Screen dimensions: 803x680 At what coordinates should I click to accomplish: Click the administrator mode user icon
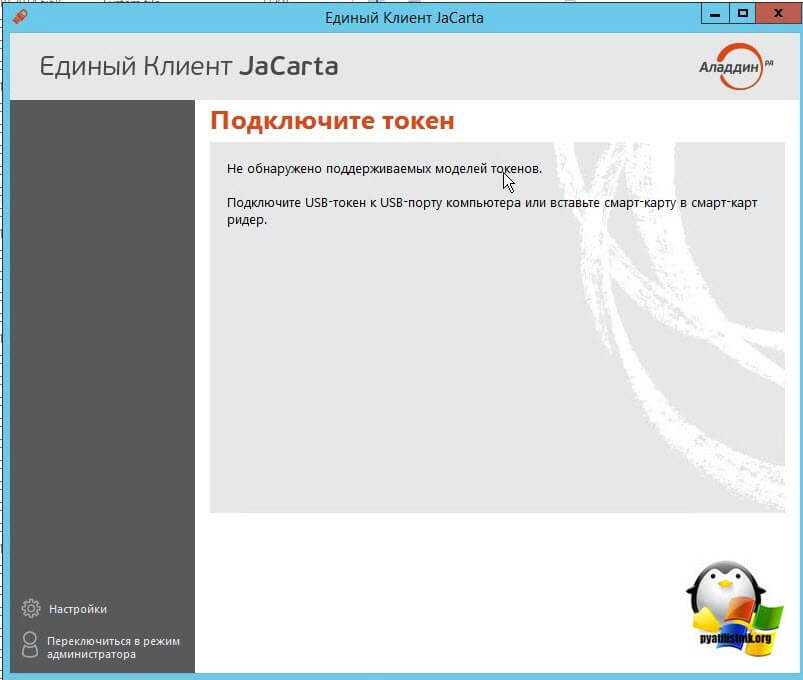30,646
